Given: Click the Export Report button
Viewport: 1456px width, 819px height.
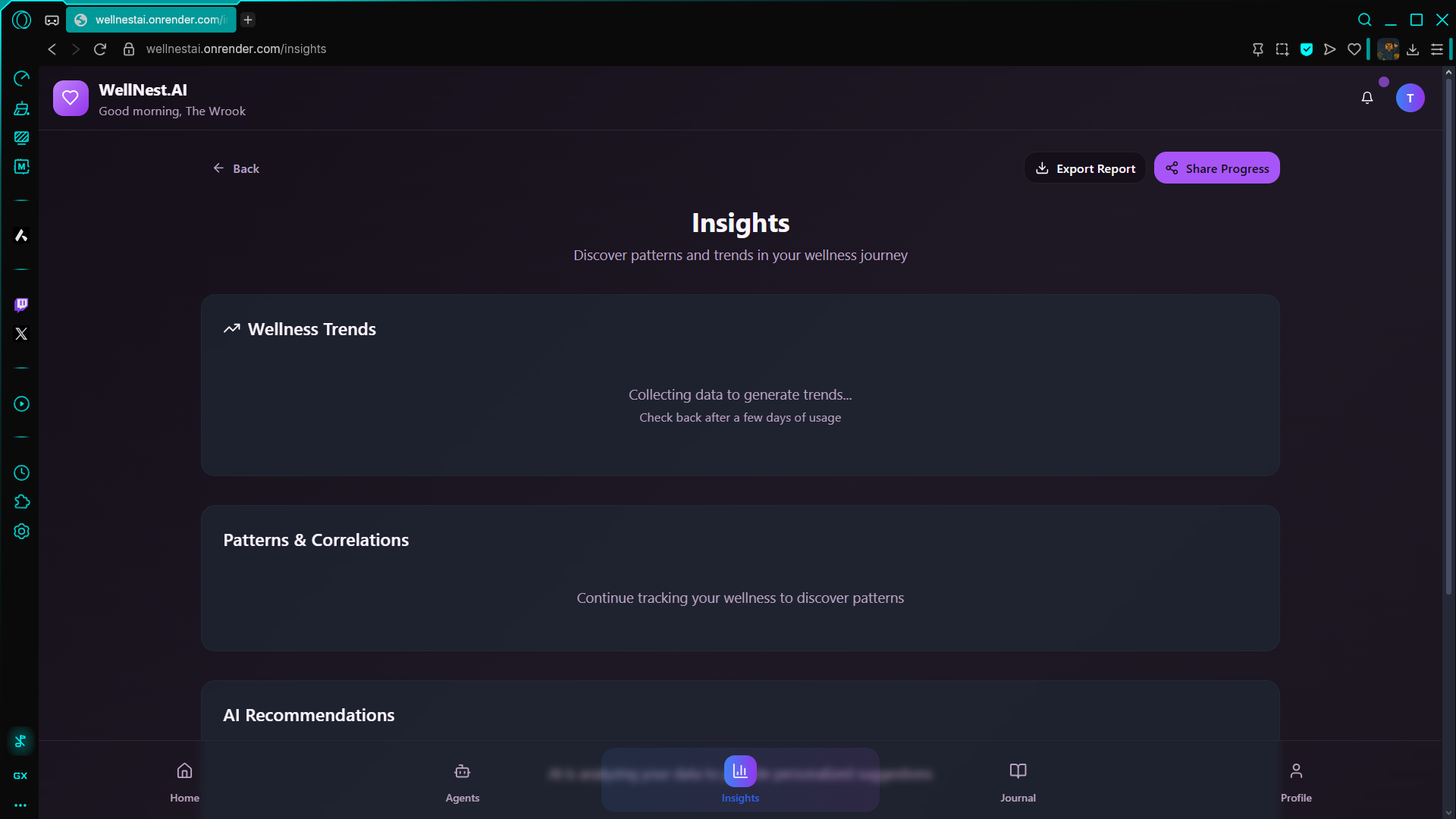Looking at the screenshot, I should pyautogui.click(x=1085, y=168).
